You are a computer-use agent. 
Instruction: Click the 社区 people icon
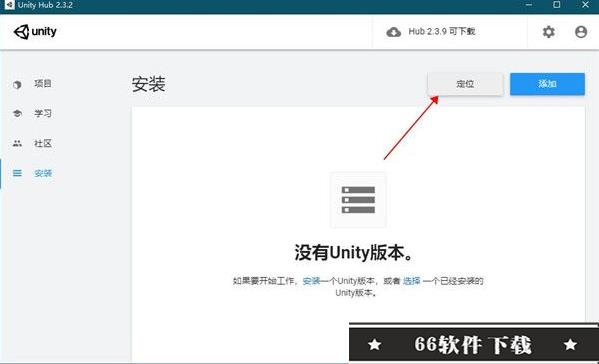(17, 144)
